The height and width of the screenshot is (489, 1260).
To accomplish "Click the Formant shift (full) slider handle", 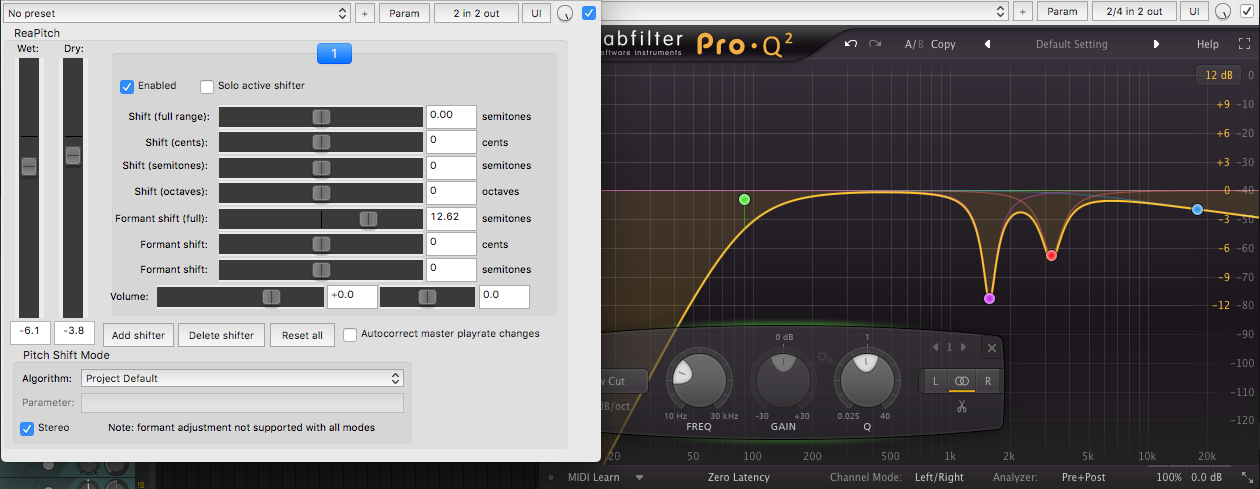I will [x=369, y=218].
